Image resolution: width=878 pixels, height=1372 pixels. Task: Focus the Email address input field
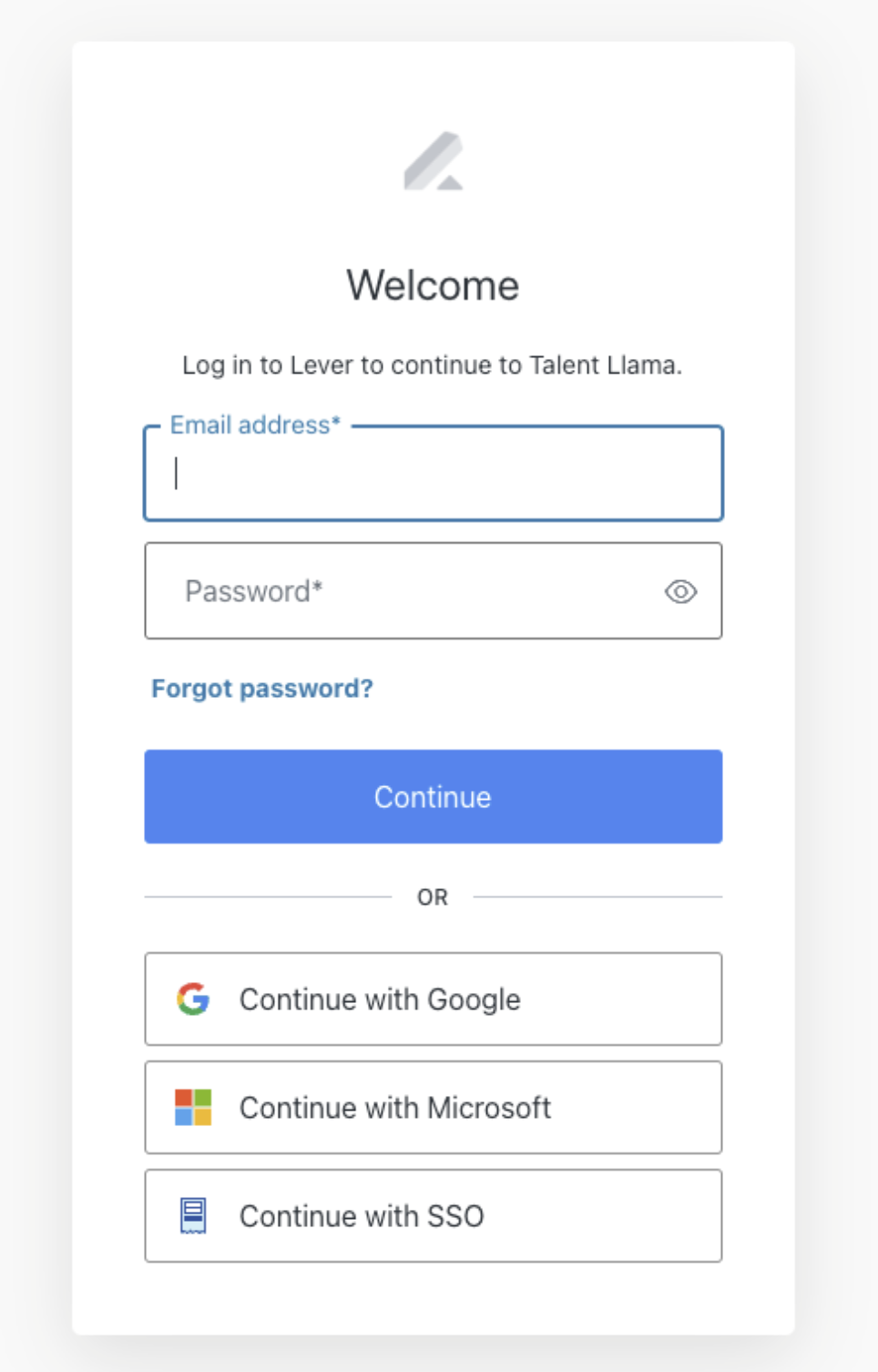(434, 473)
